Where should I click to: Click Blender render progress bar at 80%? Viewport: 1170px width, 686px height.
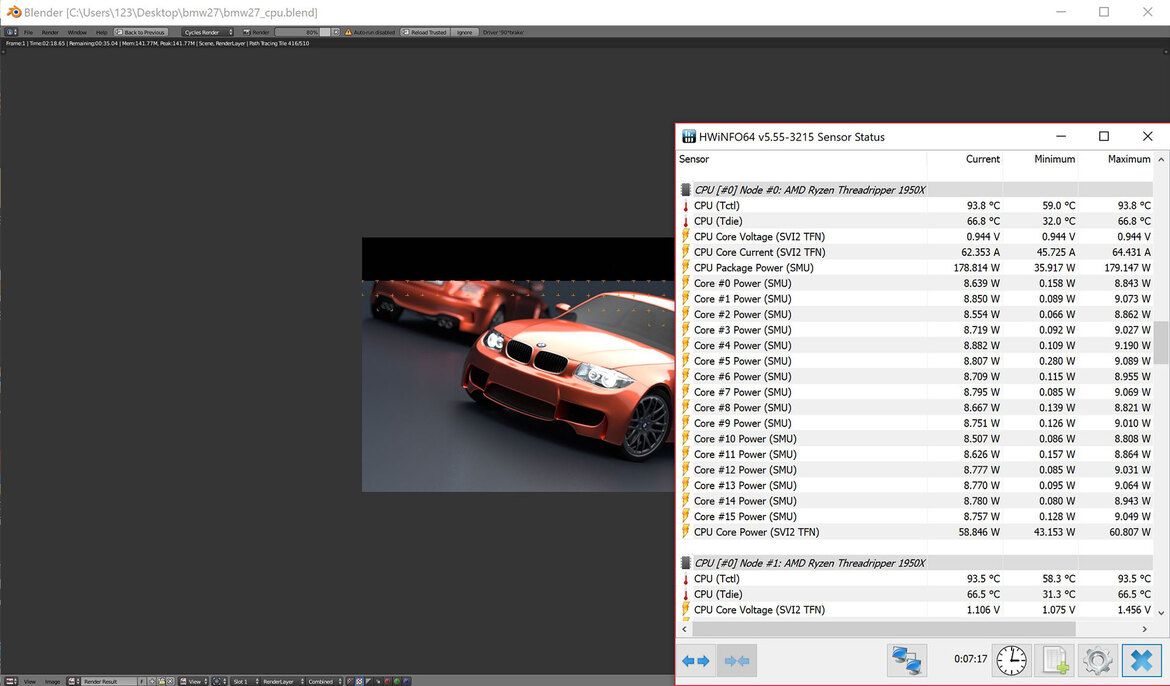point(302,32)
